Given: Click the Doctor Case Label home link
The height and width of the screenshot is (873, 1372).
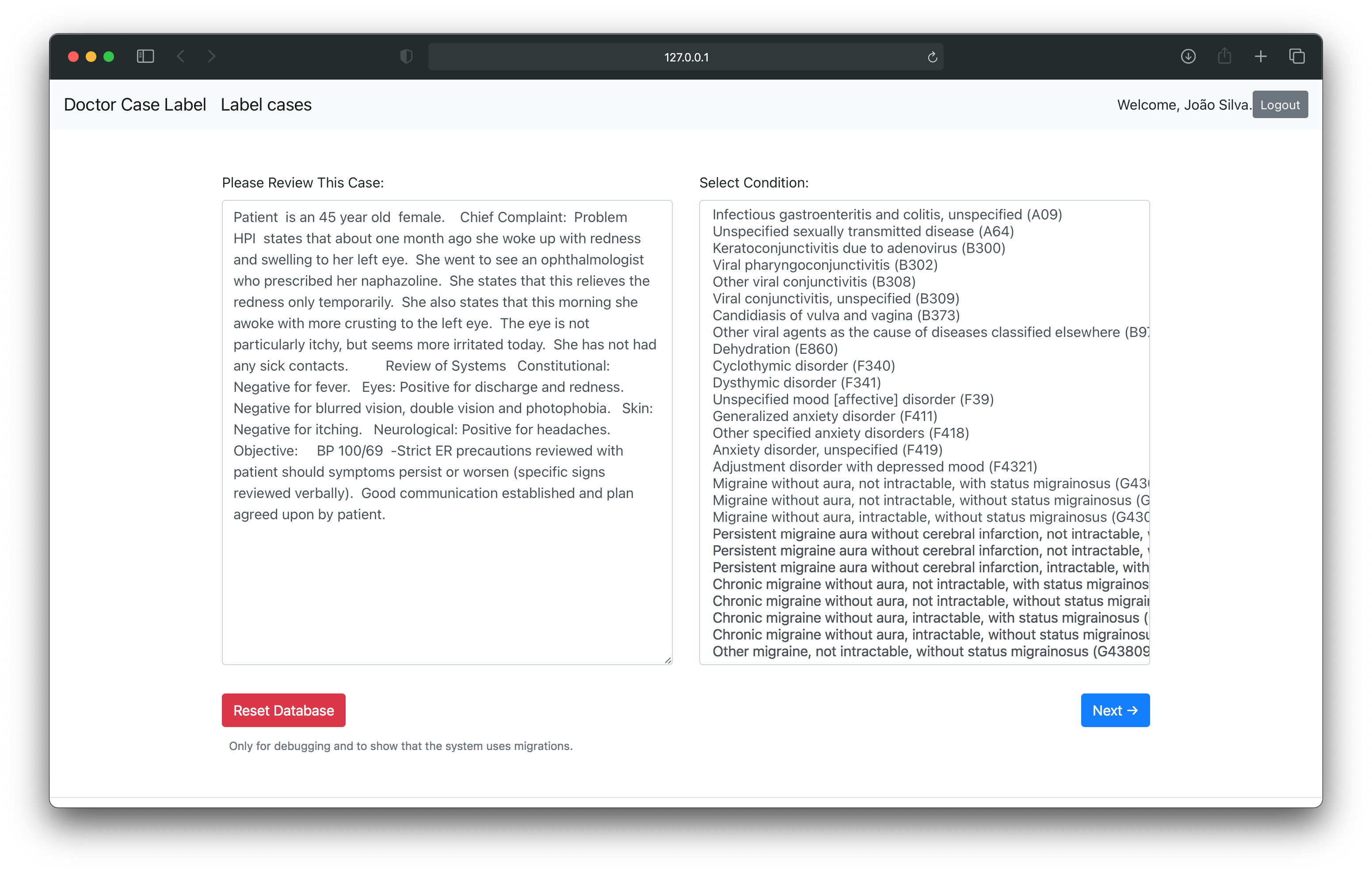Looking at the screenshot, I should coord(133,104).
